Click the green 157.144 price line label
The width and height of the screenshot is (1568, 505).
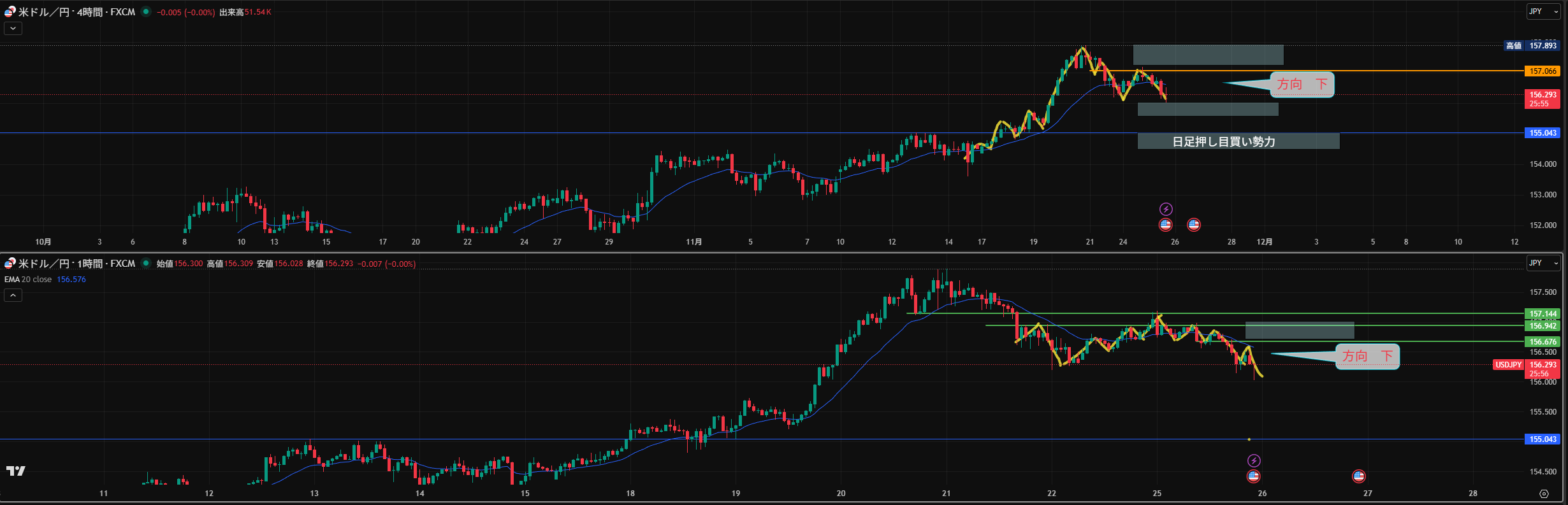(1543, 314)
